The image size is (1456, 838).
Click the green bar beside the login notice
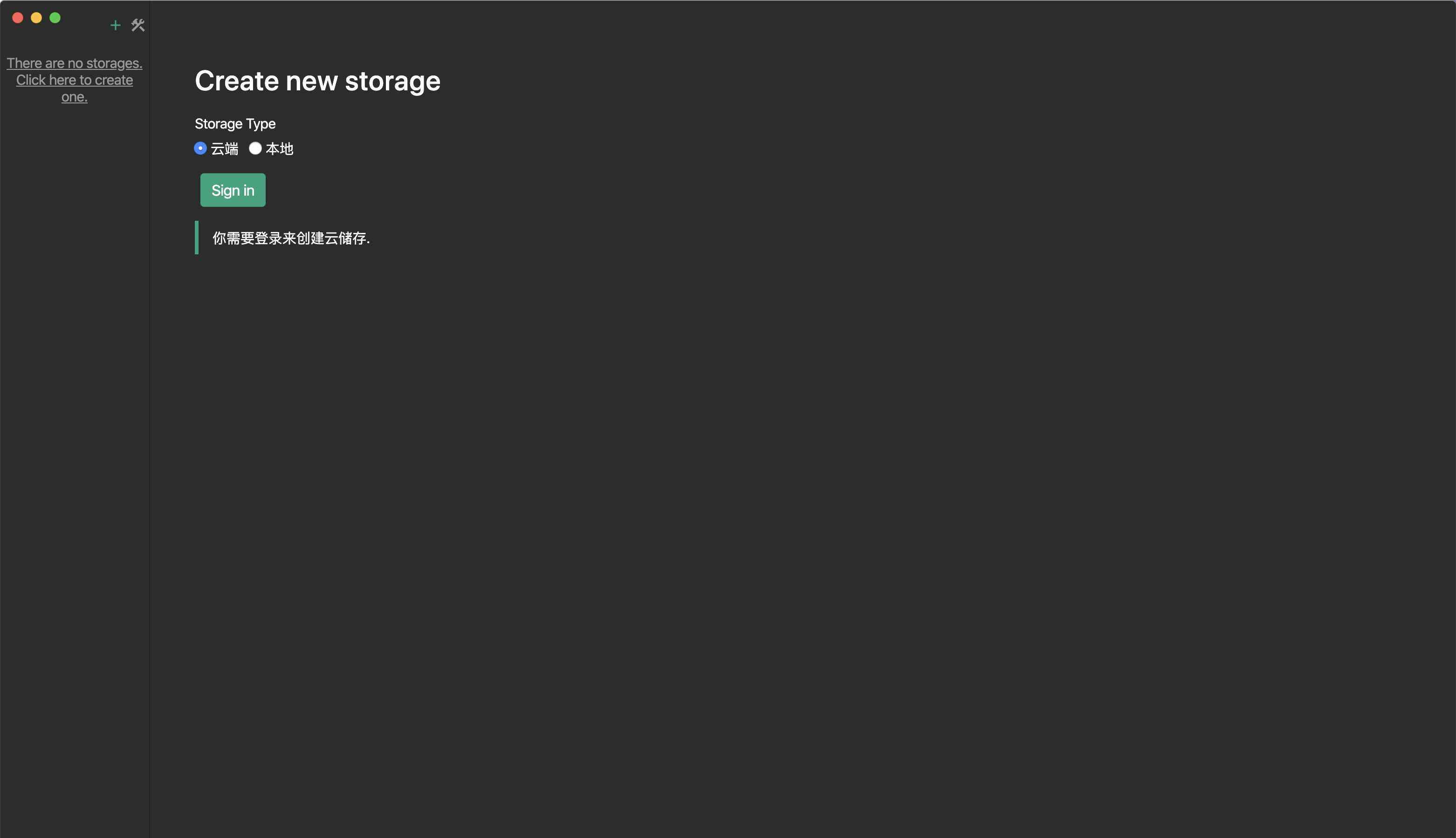click(x=196, y=237)
